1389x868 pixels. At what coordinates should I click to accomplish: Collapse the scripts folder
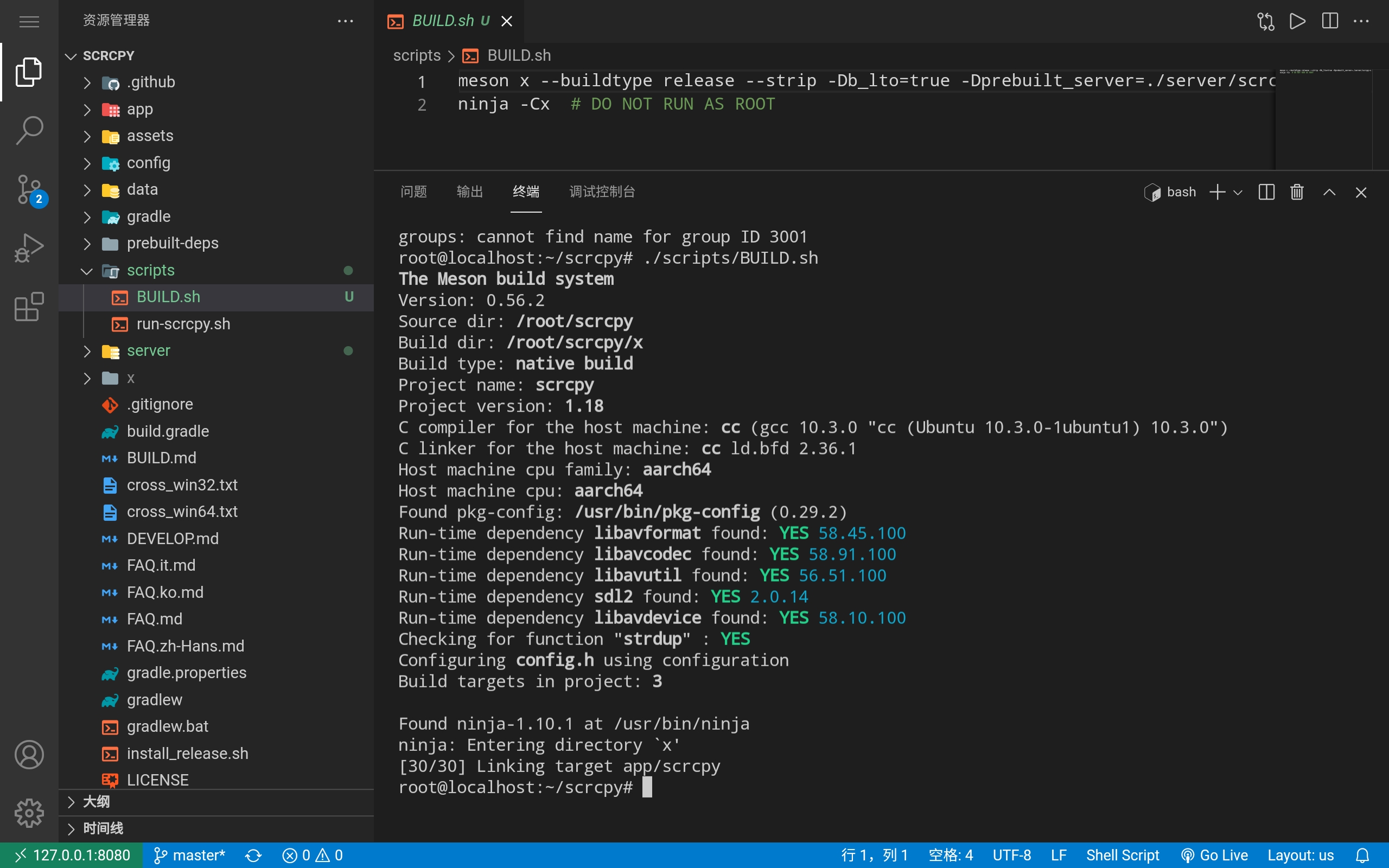coord(150,270)
